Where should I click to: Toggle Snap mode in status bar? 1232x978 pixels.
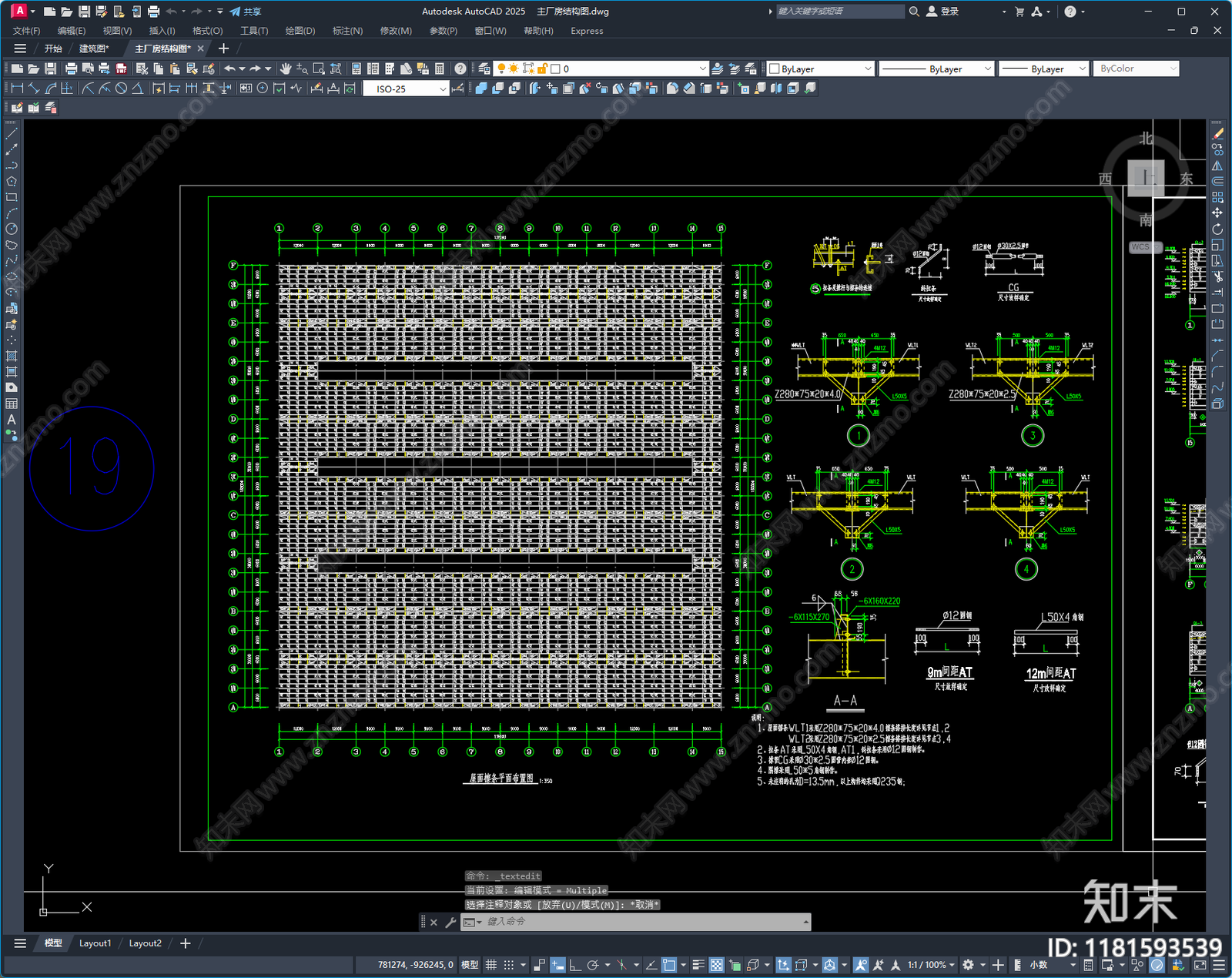(x=509, y=965)
